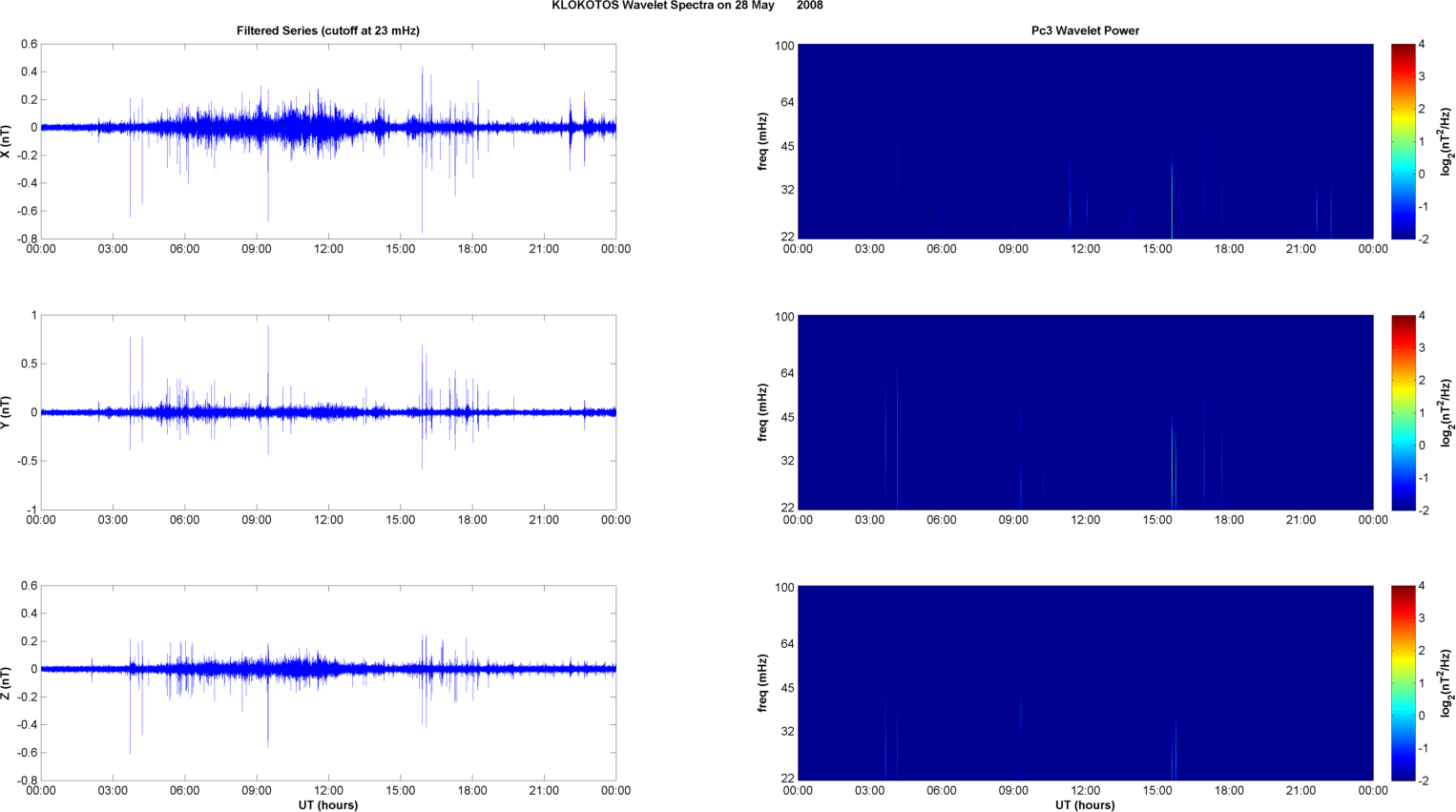Click the '0.5' tick on the Y (nT) axis
Viewport: 1456px width, 812px height.
tap(30, 364)
